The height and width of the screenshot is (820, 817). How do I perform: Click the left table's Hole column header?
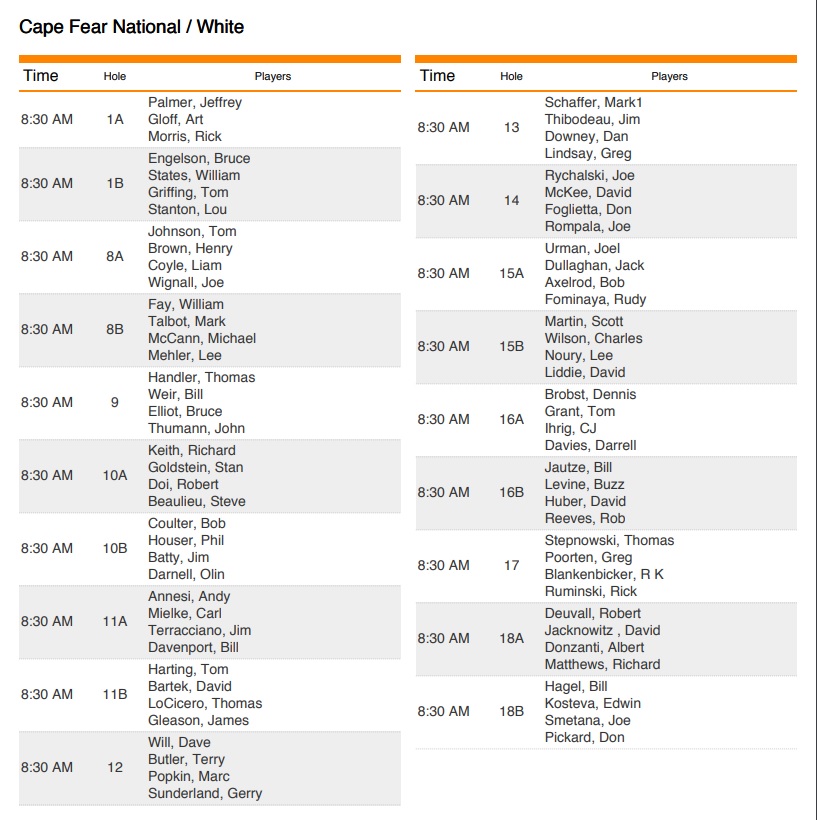click(115, 77)
